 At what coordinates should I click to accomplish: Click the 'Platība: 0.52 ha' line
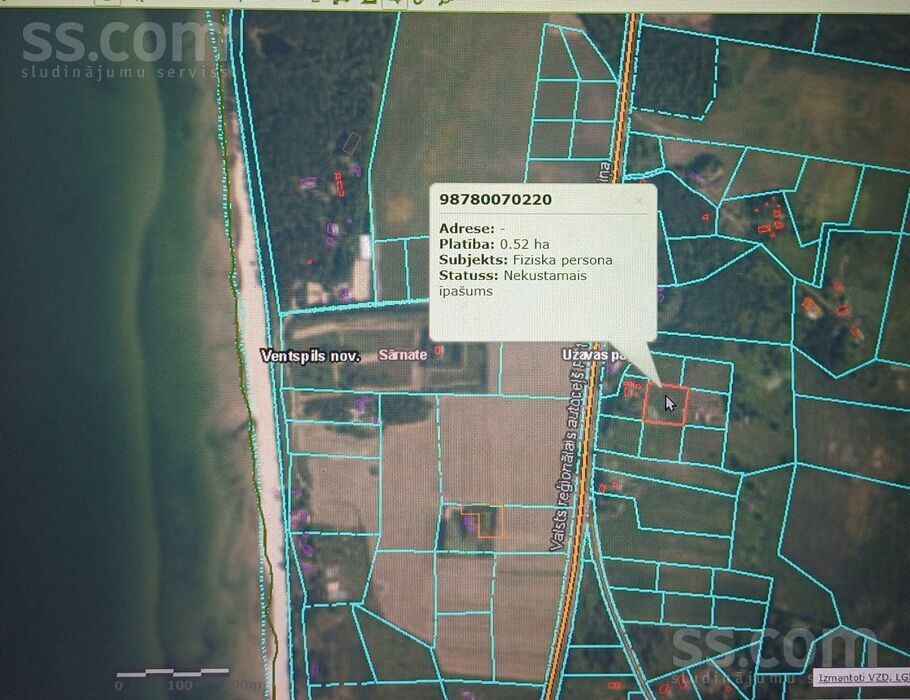point(494,244)
